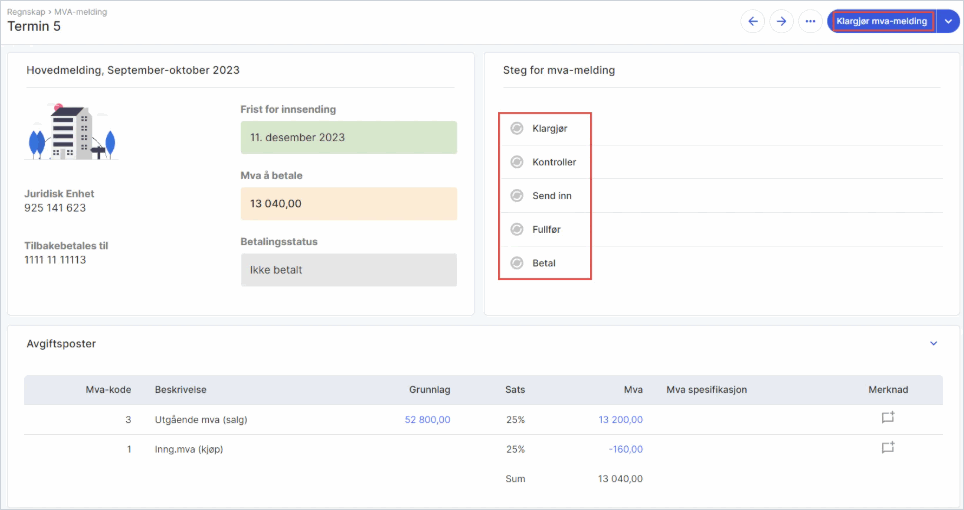
Task: Click the Sats column header
Action: point(515,390)
